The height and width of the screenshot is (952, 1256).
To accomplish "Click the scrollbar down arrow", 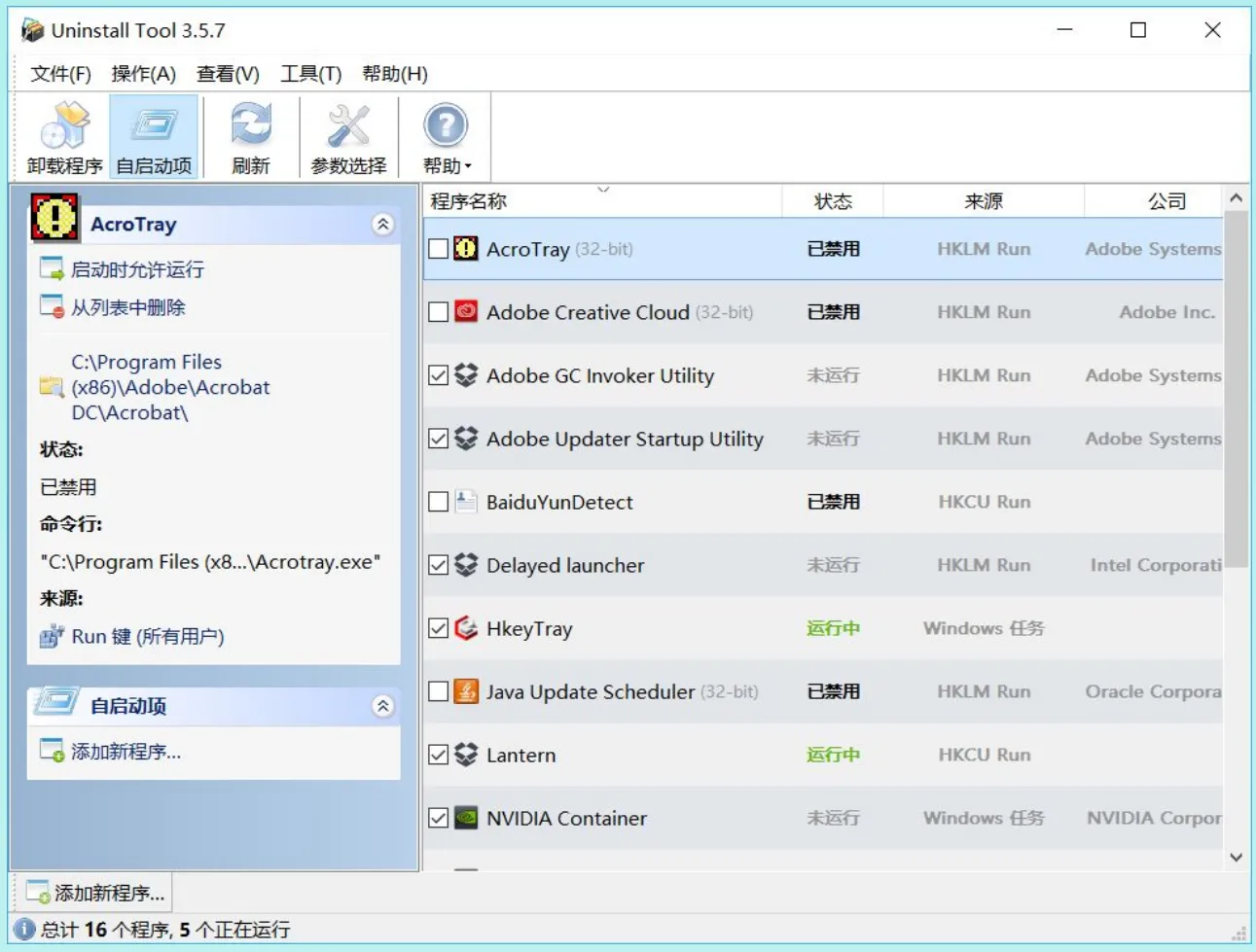I will [x=1236, y=858].
